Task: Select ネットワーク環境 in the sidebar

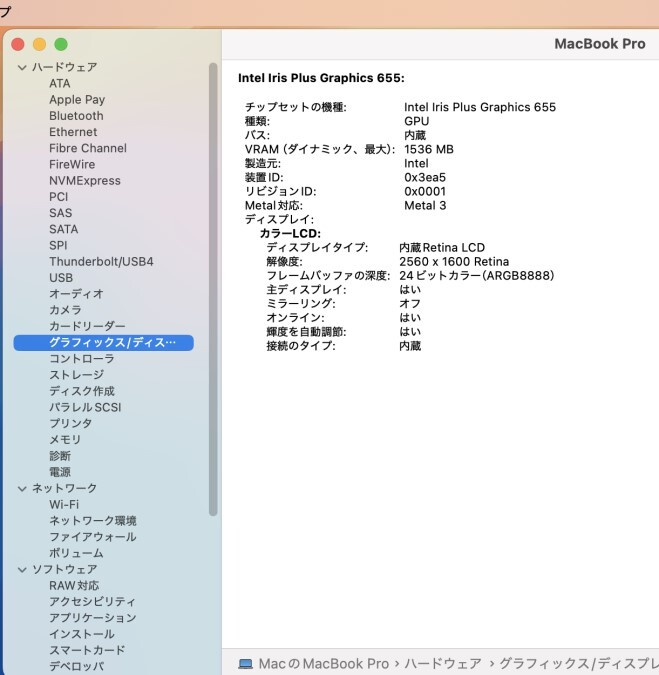Action: coord(93,520)
